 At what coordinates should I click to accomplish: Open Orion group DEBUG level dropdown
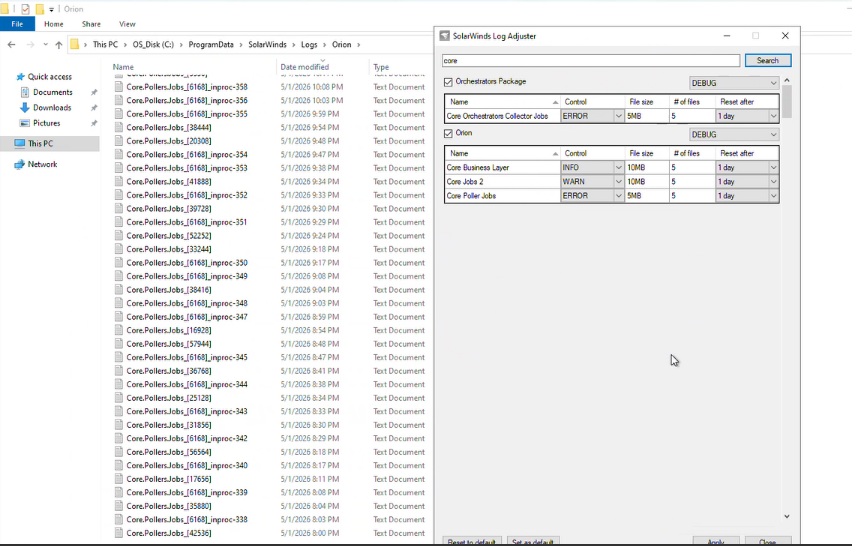click(x=734, y=134)
